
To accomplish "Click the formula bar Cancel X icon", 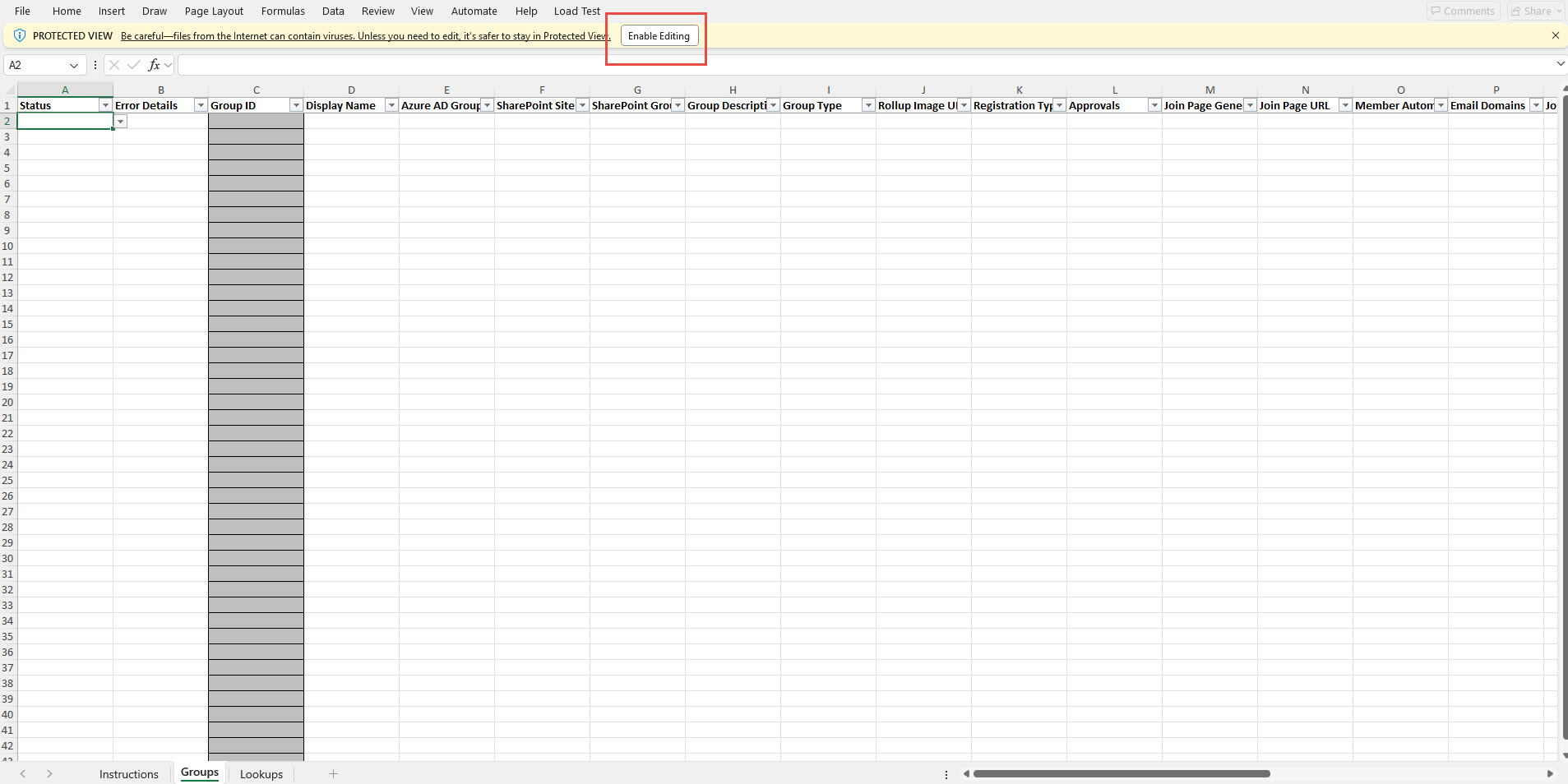I will click(x=114, y=65).
